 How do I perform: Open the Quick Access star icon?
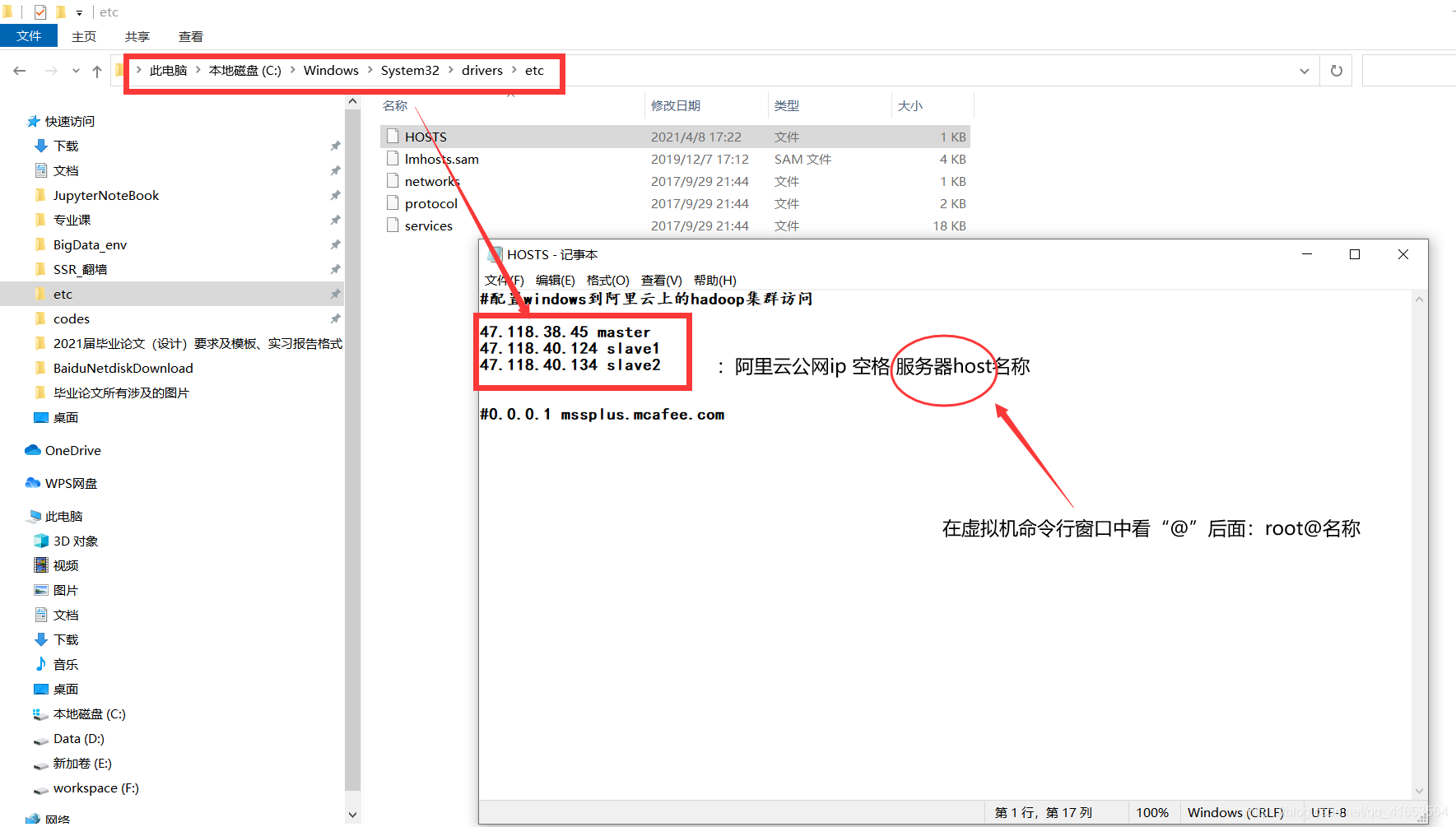[x=33, y=121]
